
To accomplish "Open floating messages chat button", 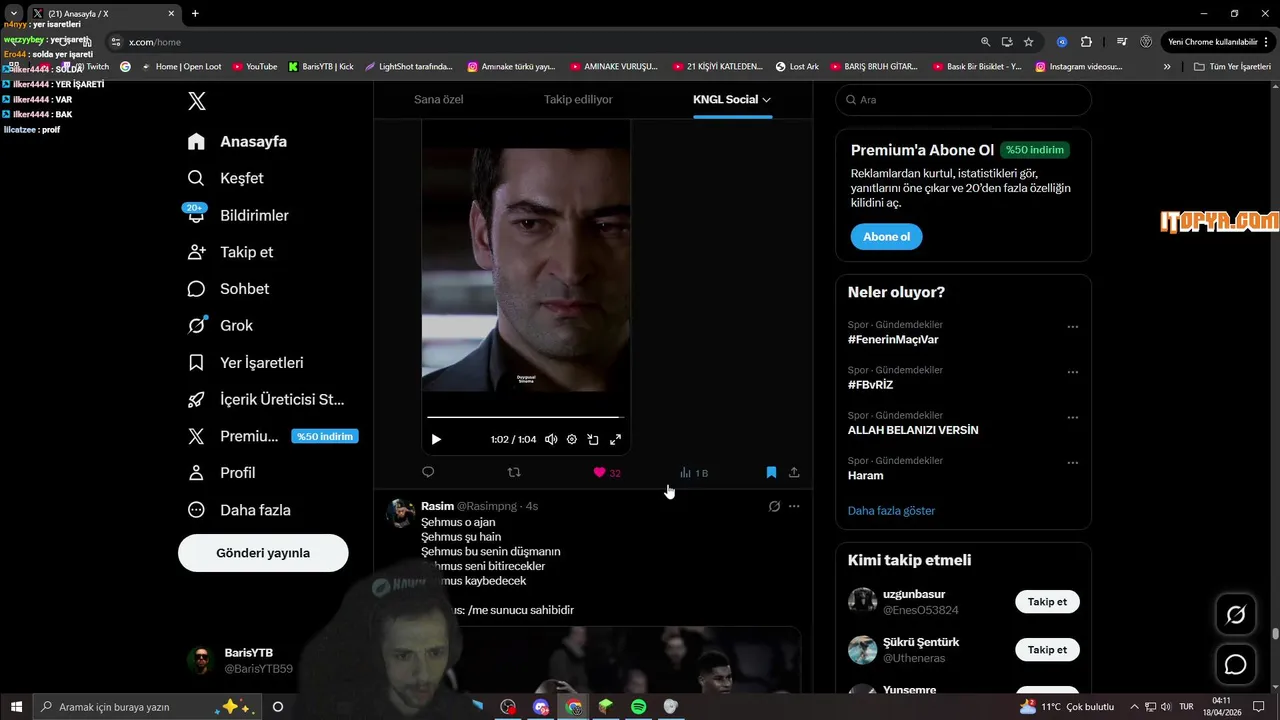I will coord(1235,665).
